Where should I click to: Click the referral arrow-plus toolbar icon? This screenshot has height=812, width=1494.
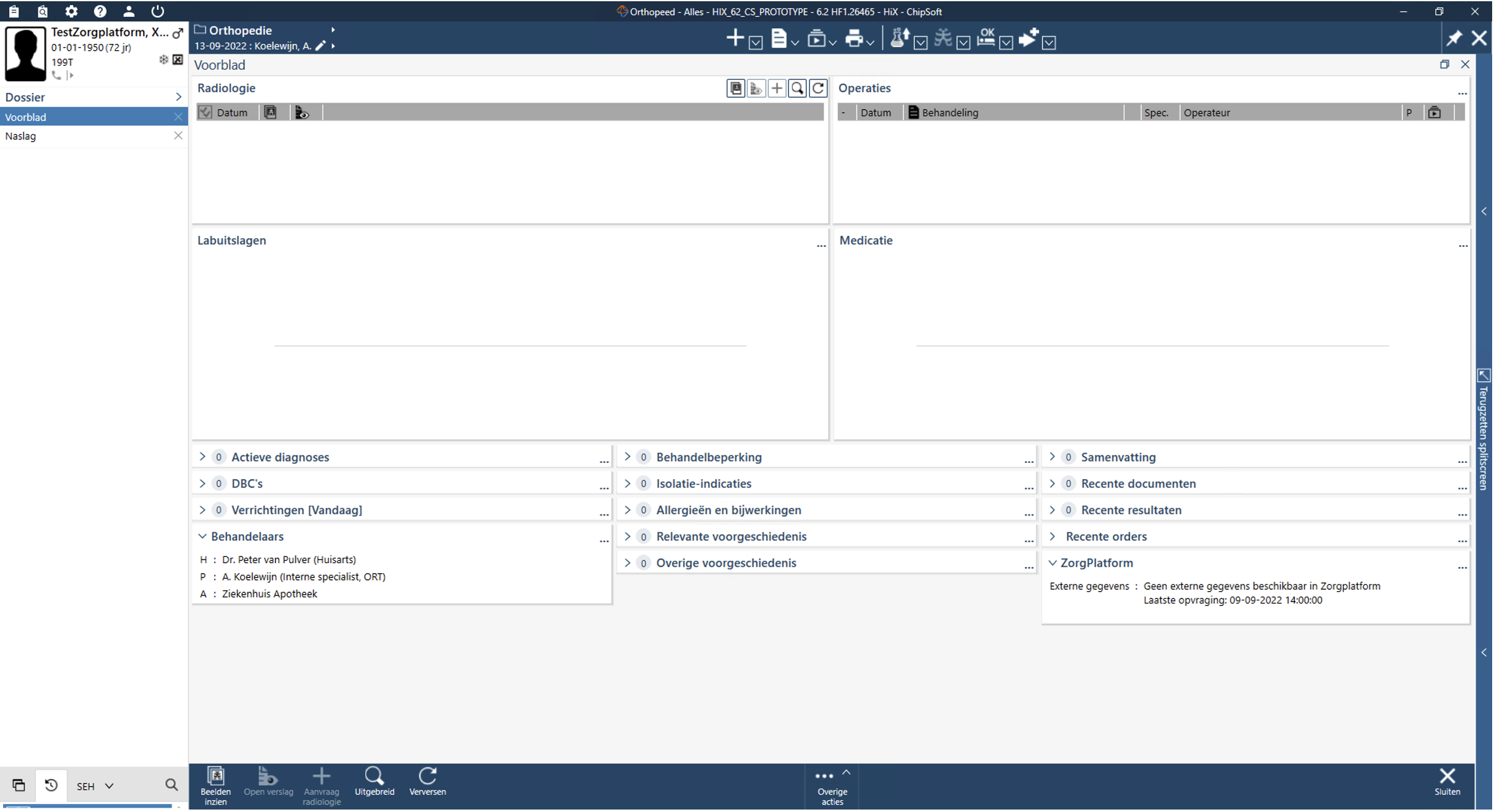coord(1029,38)
